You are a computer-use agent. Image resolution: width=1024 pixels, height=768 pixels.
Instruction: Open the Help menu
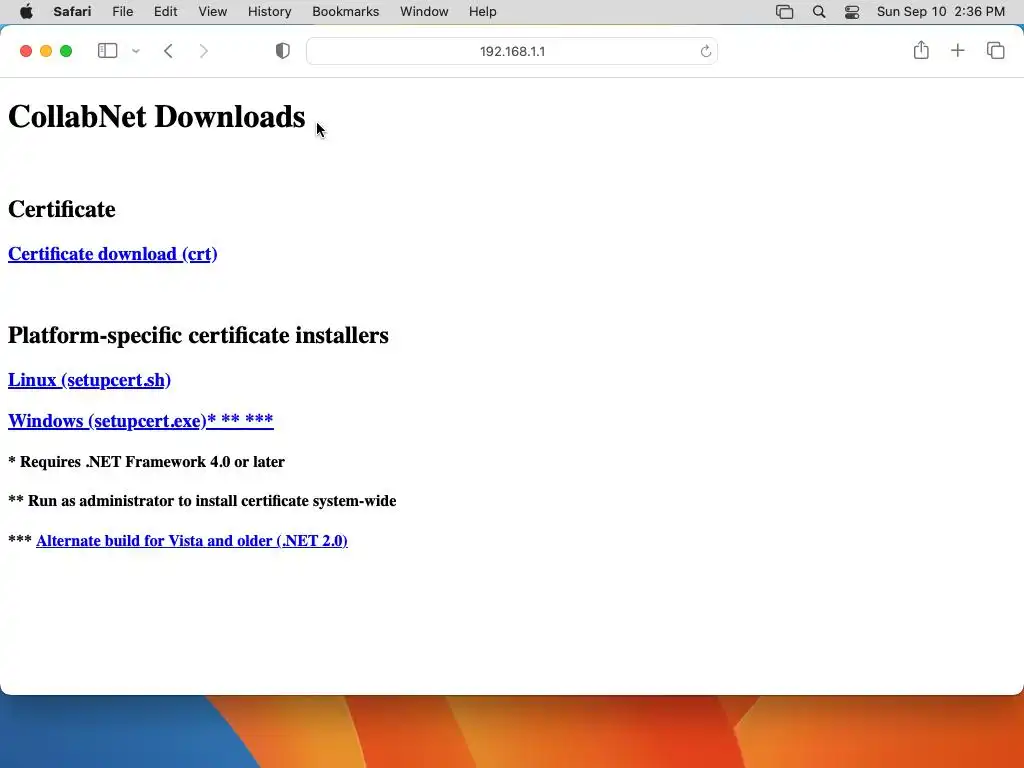[483, 12]
